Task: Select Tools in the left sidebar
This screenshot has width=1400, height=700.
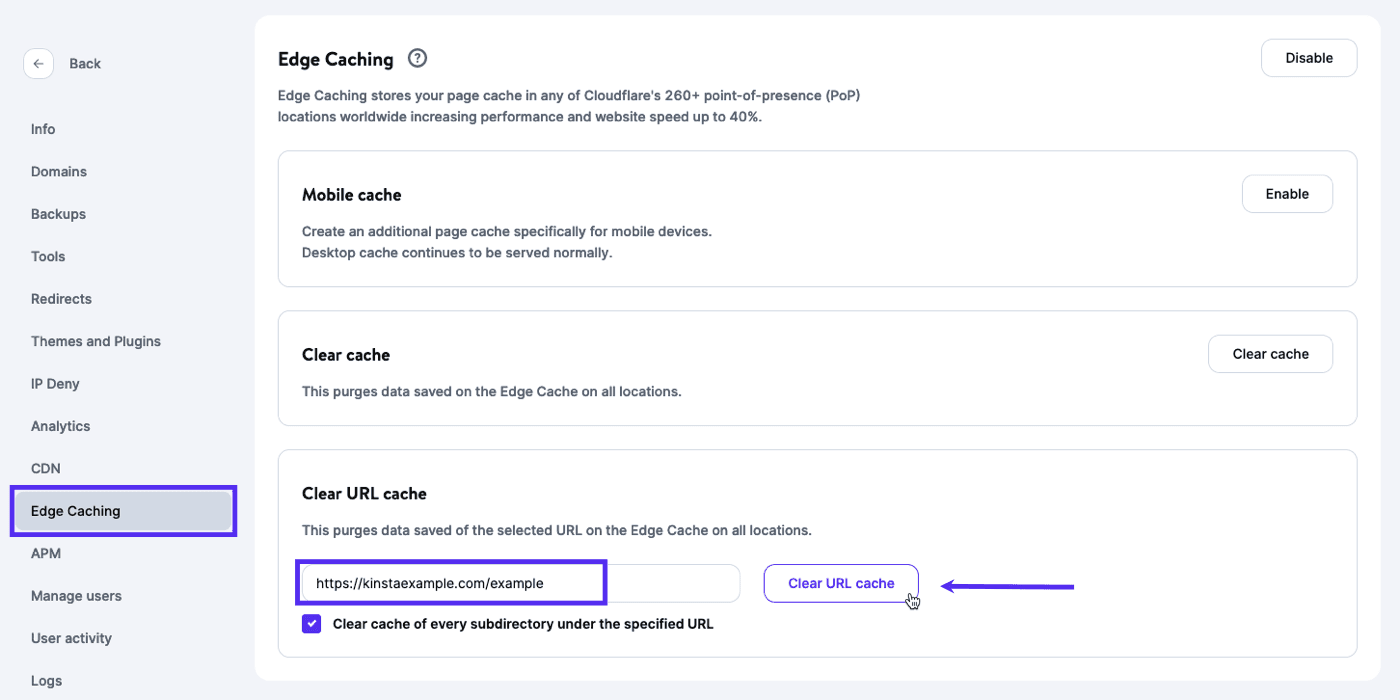Action: pos(47,256)
